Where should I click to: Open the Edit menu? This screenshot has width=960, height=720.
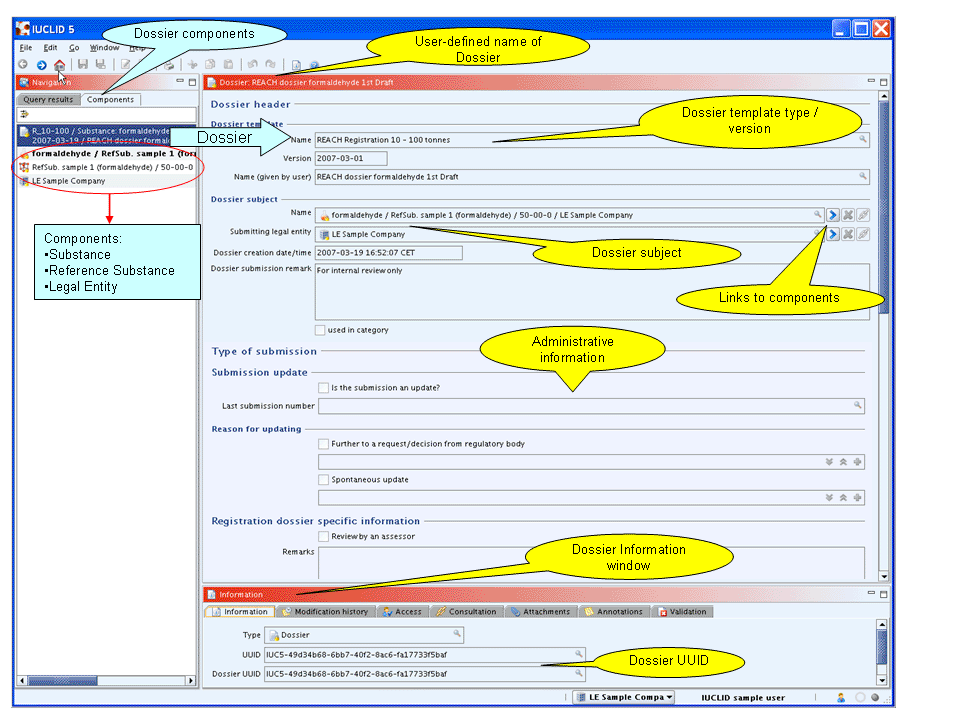click(x=50, y=47)
